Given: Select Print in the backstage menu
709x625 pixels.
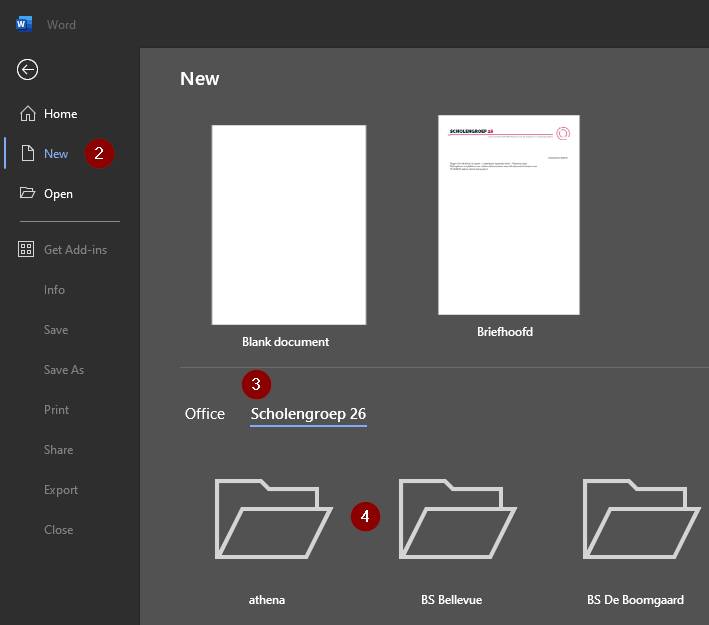Looking at the screenshot, I should pyautogui.click(x=57, y=410).
